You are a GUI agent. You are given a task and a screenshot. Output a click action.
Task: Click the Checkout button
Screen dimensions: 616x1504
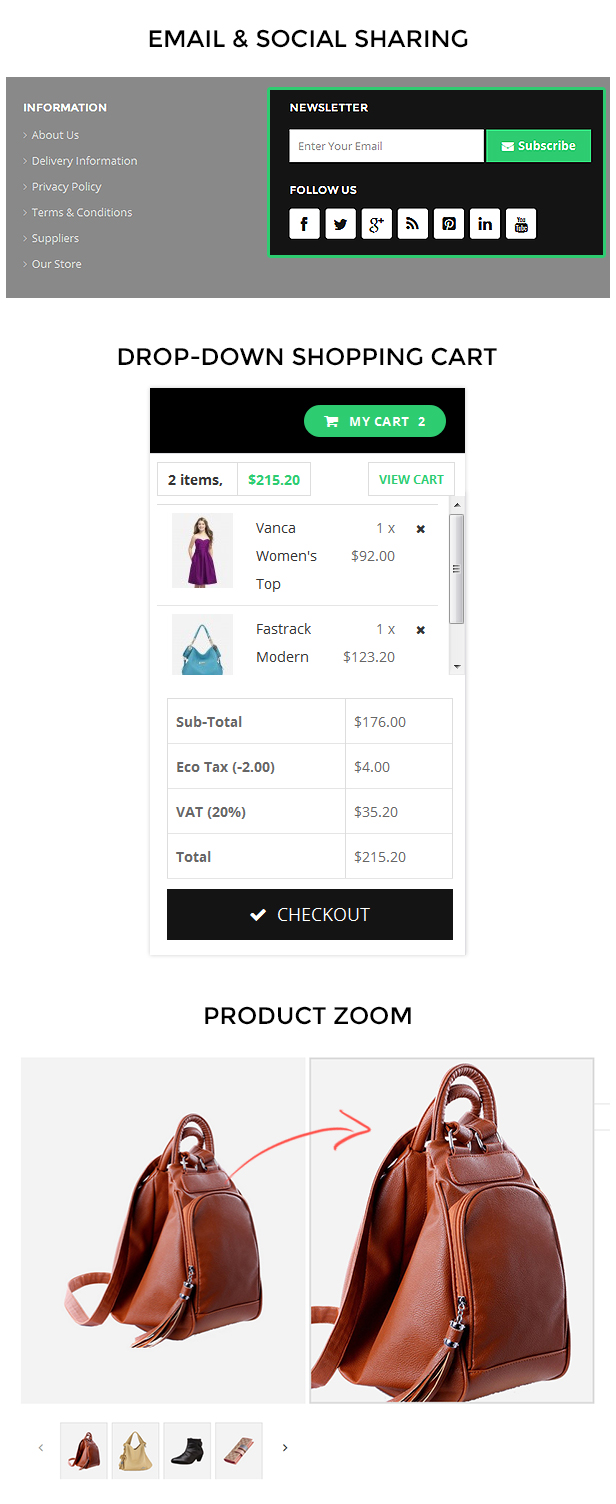point(310,915)
